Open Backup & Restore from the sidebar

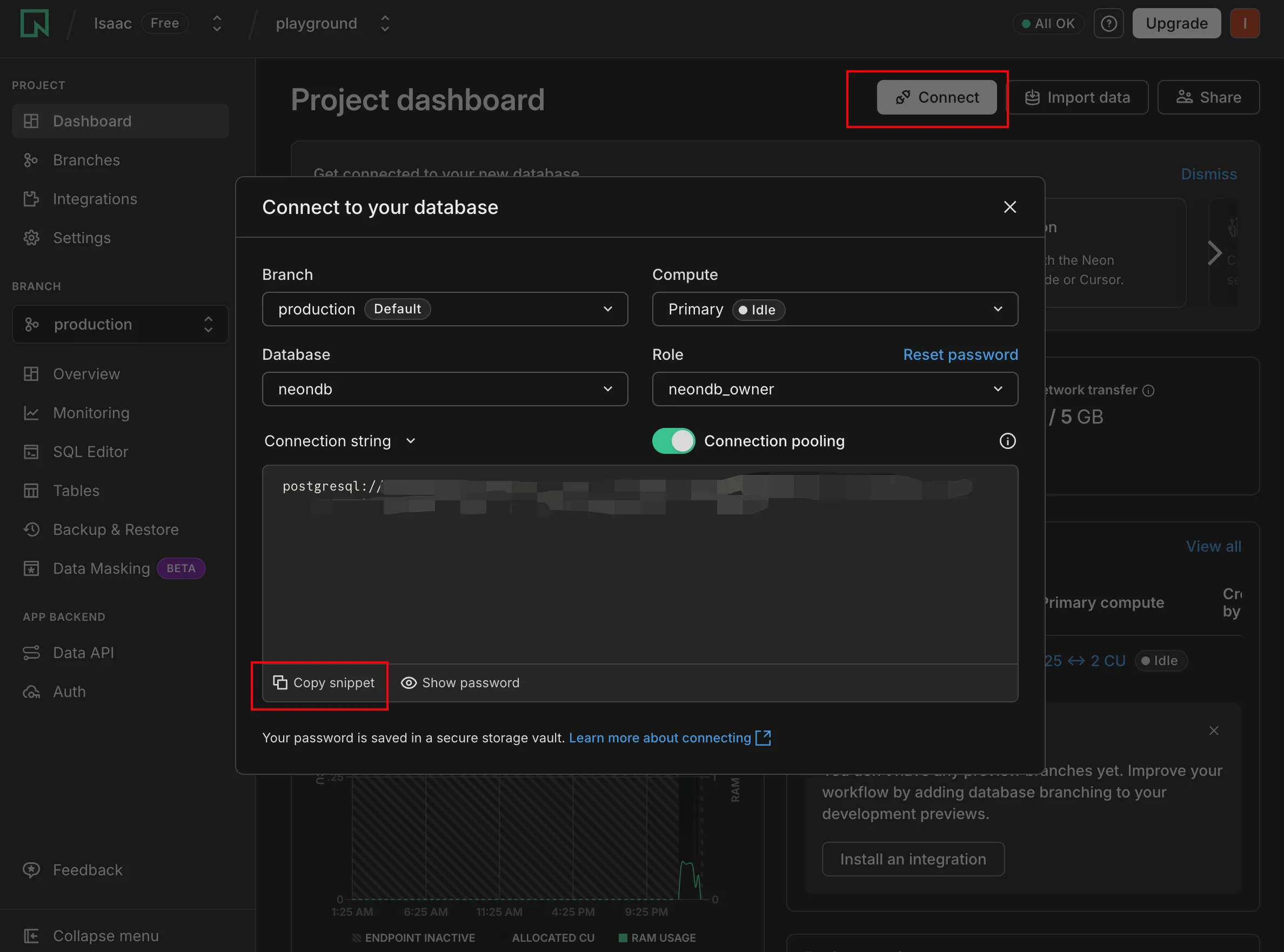point(115,529)
